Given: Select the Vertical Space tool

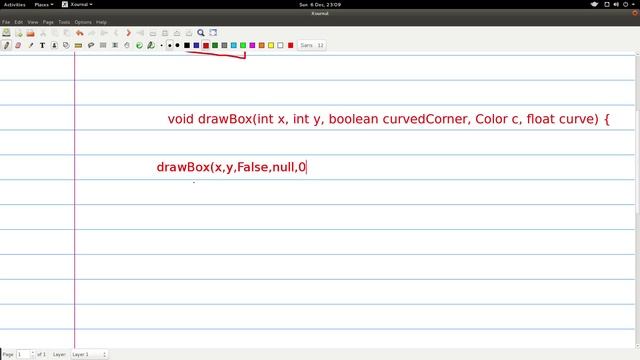Looking at the screenshot, I should point(115,45).
